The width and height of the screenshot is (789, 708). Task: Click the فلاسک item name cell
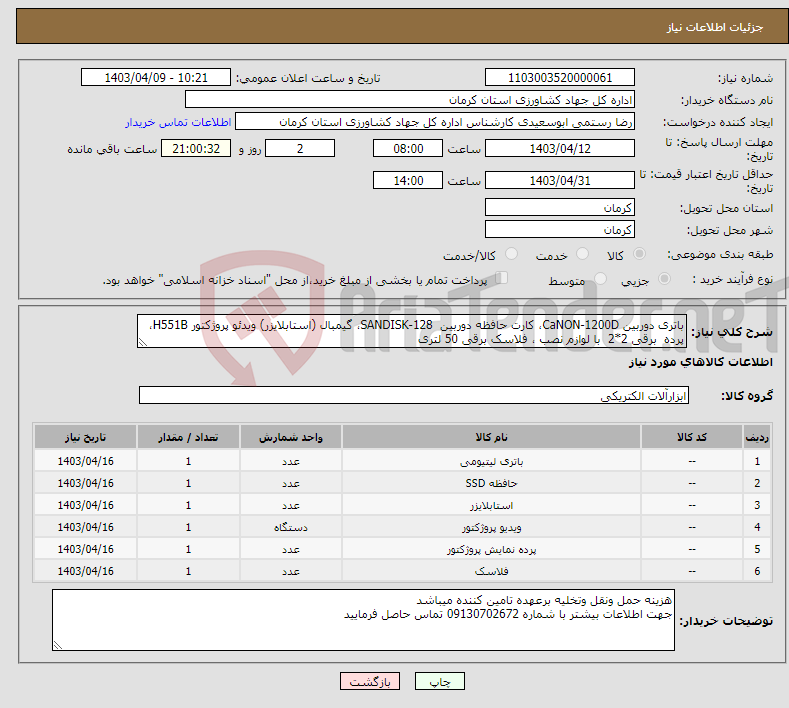pyautogui.click(x=491, y=571)
